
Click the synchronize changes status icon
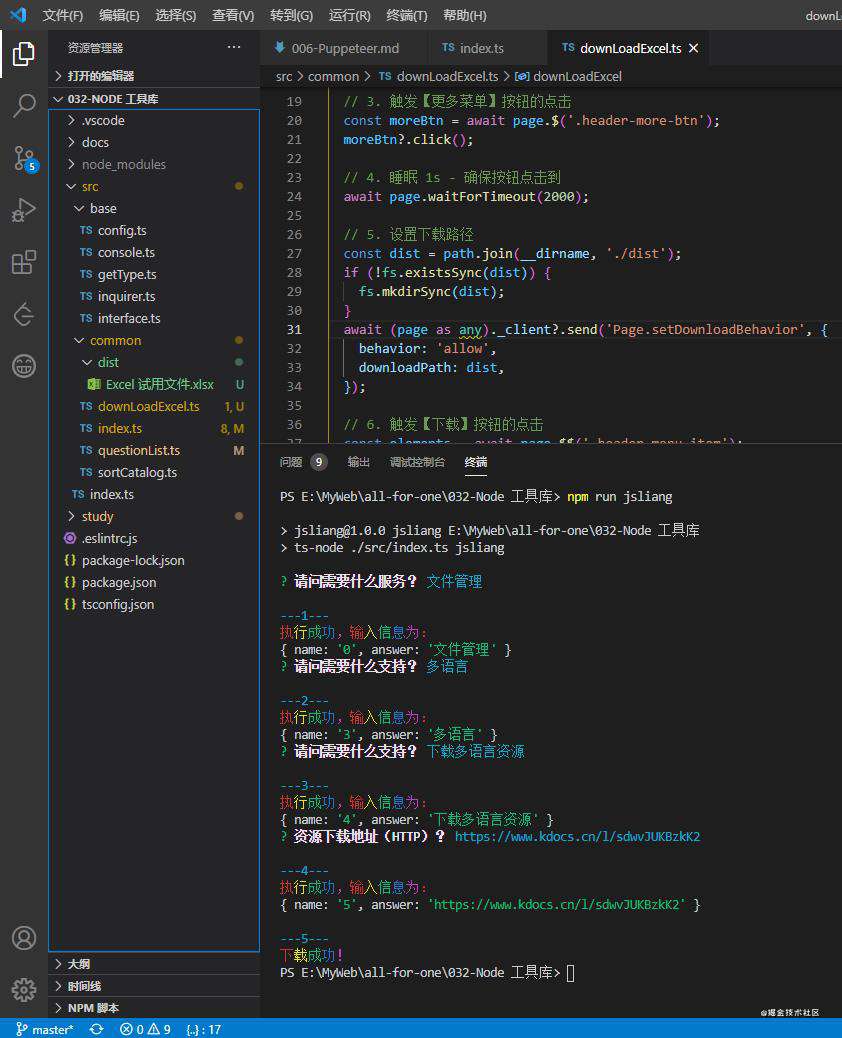97,1029
